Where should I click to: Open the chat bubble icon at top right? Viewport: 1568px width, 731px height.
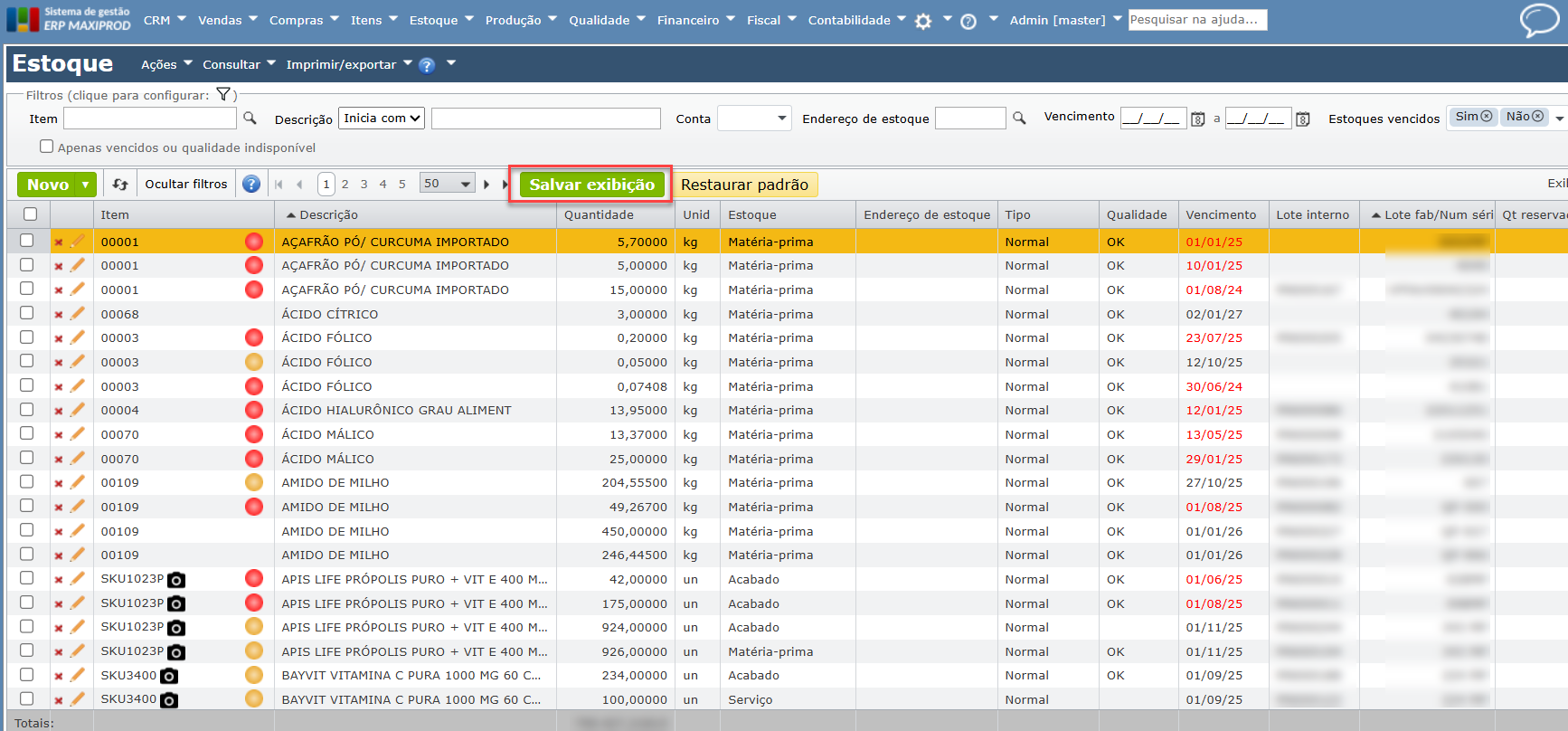[1538, 20]
